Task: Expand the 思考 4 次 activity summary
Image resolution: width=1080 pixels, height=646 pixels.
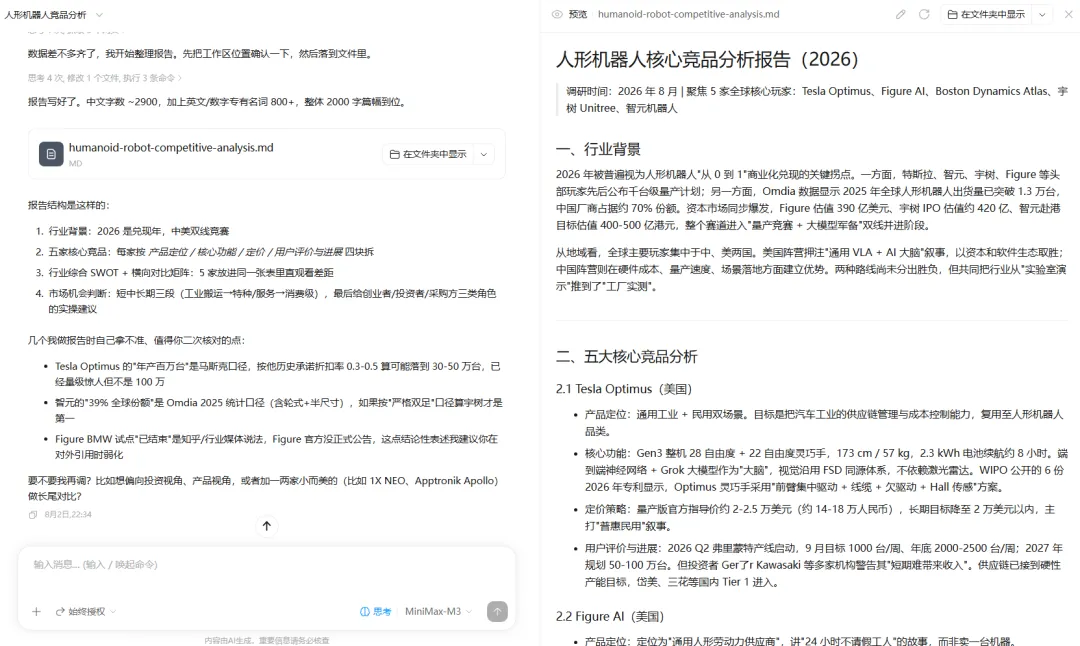Action: (x=105, y=78)
